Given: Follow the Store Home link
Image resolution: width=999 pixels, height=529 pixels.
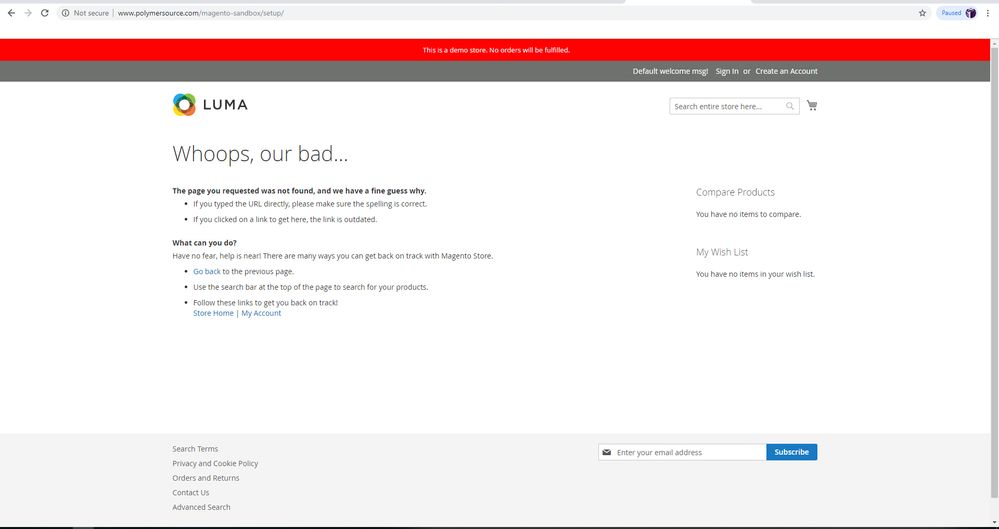Looking at the screenshot, I should click(213, 313).
